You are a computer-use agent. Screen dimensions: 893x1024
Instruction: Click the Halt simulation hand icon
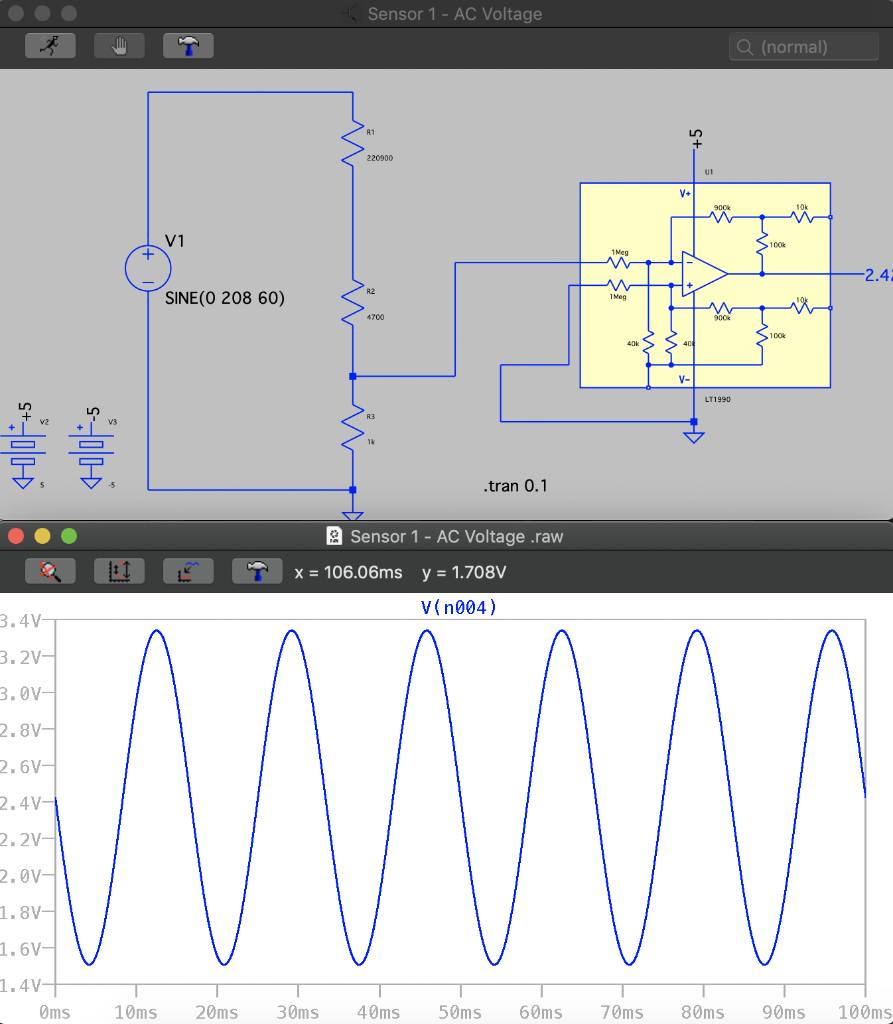119,46
